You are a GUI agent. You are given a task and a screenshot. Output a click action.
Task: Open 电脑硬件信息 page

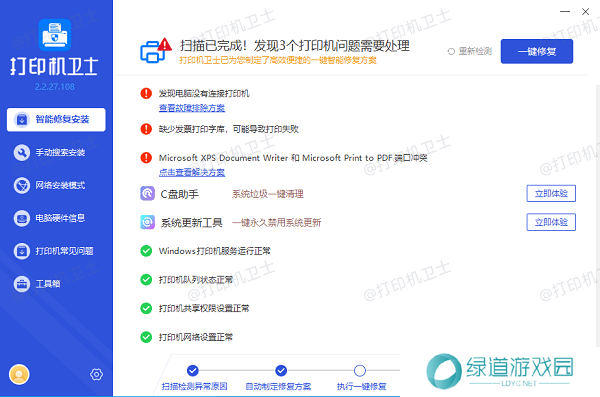pos(56,218)
